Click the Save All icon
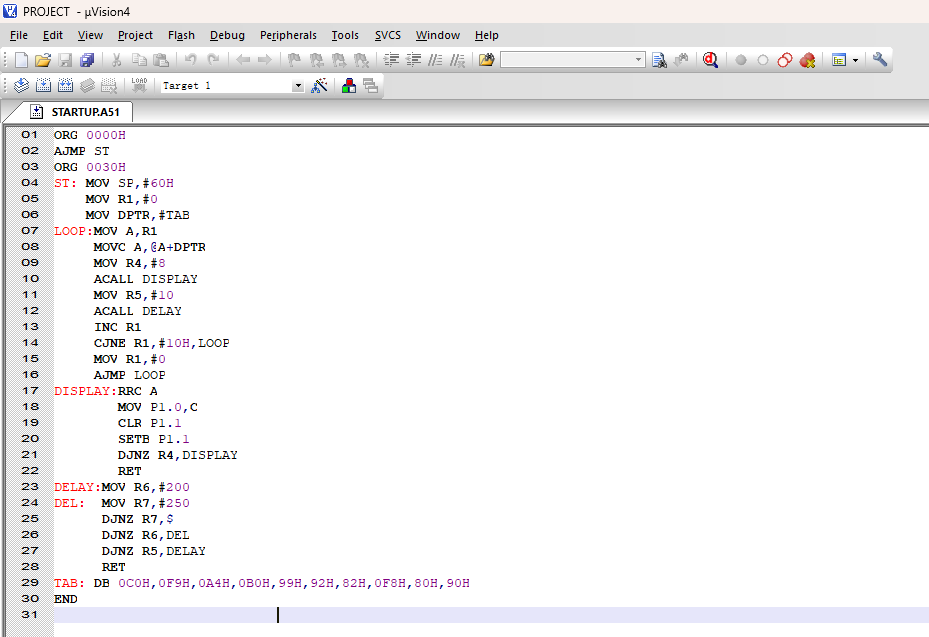The image size is (929, 637). (87, 60)
